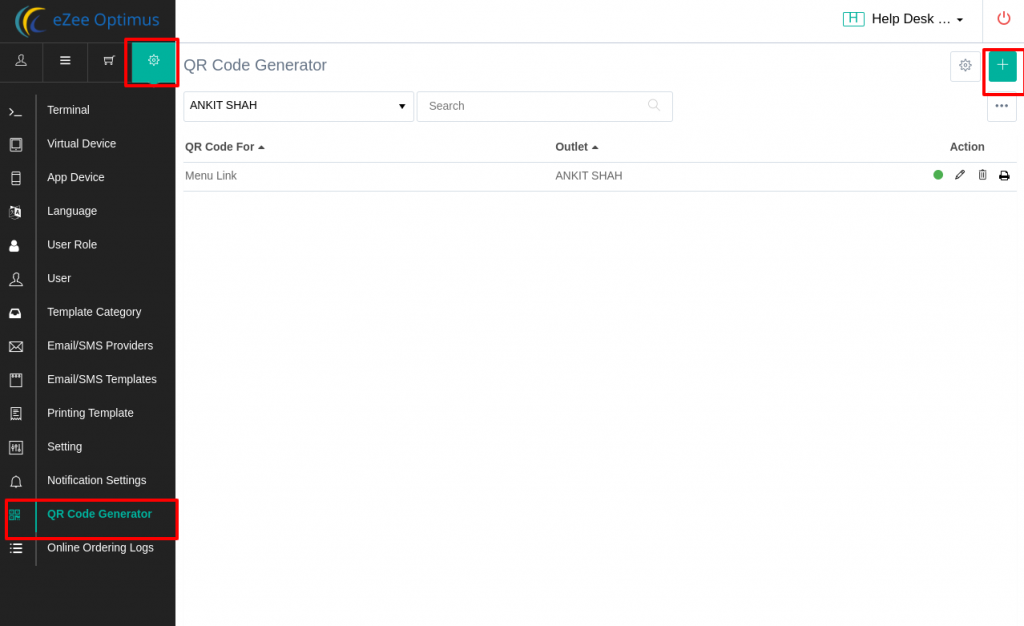Image resolution: width=1024 pixels, height=626 pixels.
Task: Open the user profile tab icon
Action: point(21,61)
